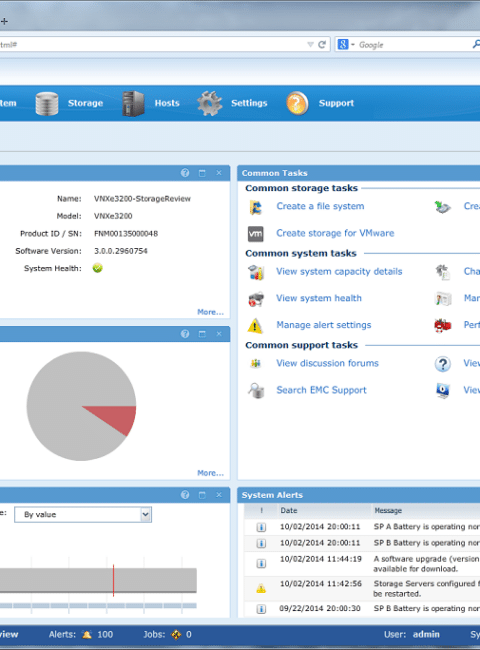Click help icon in system information panel
Screen dimensions: 480x650
(185, 173)
